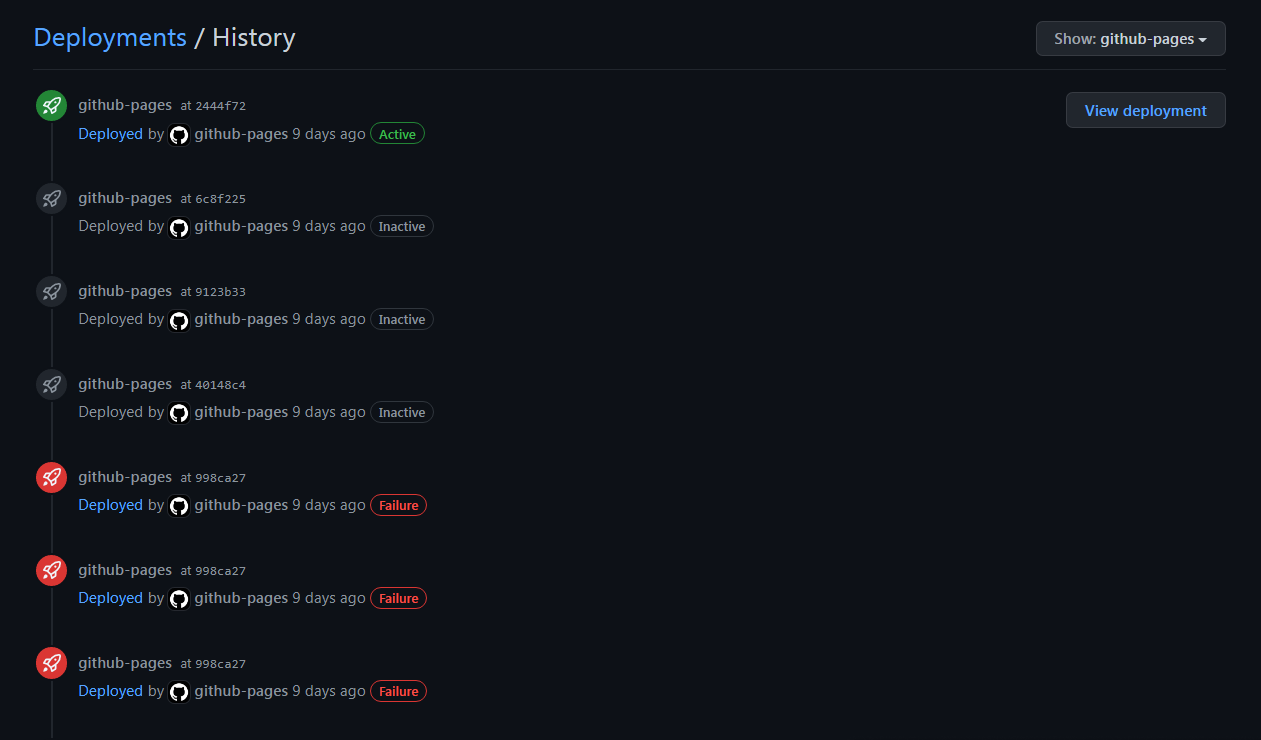Click the red failure rocket icon for commit 998ca27

click(x=51, y=477)
